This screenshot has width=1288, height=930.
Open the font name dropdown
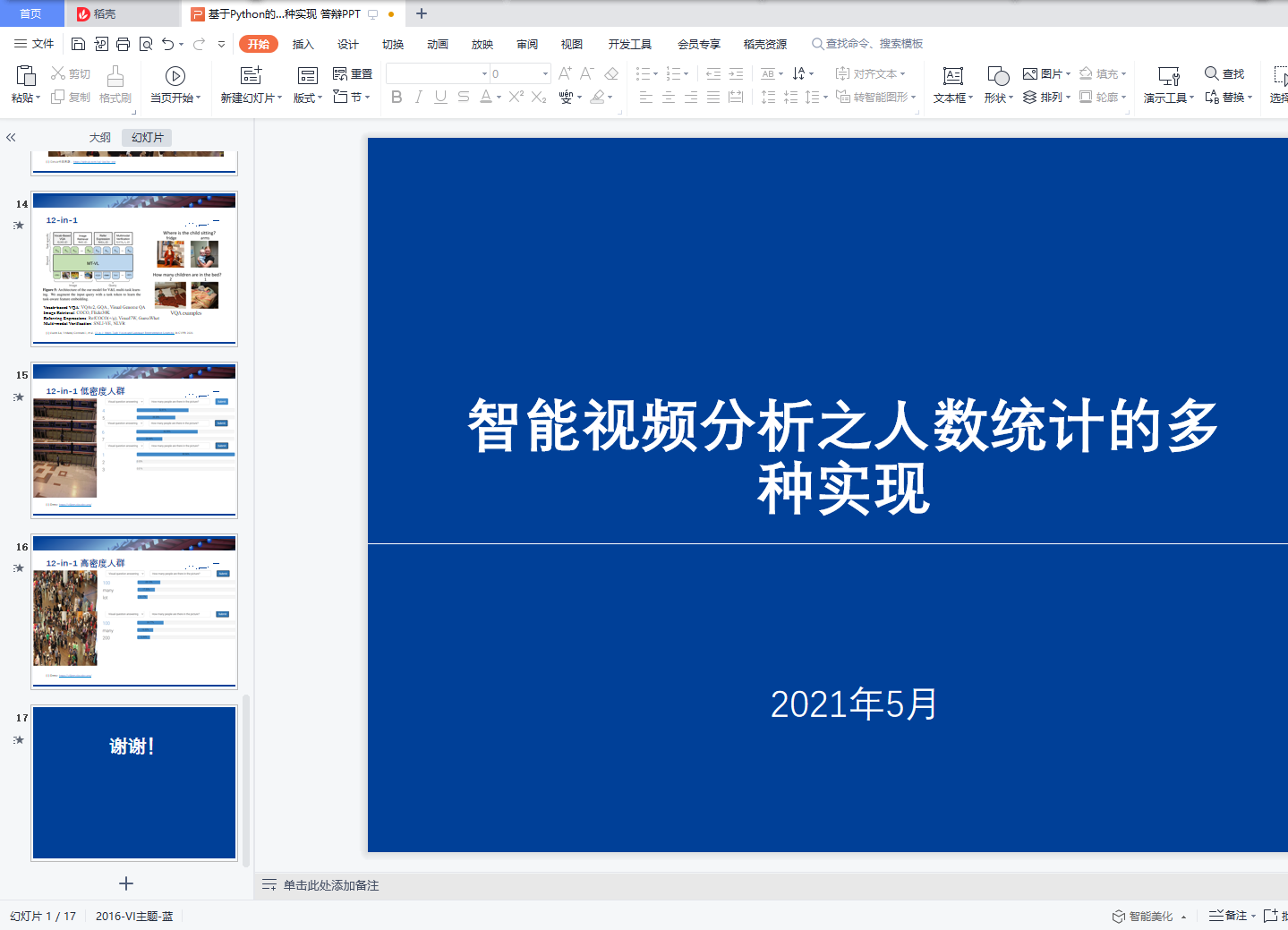[x=484, y=73]
